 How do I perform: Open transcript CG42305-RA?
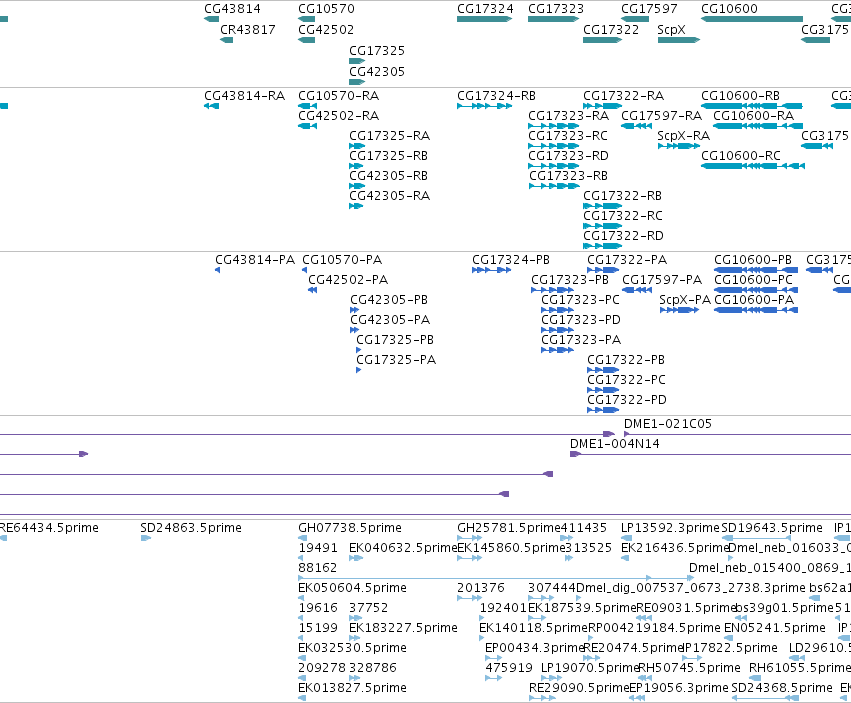(390, 195)
